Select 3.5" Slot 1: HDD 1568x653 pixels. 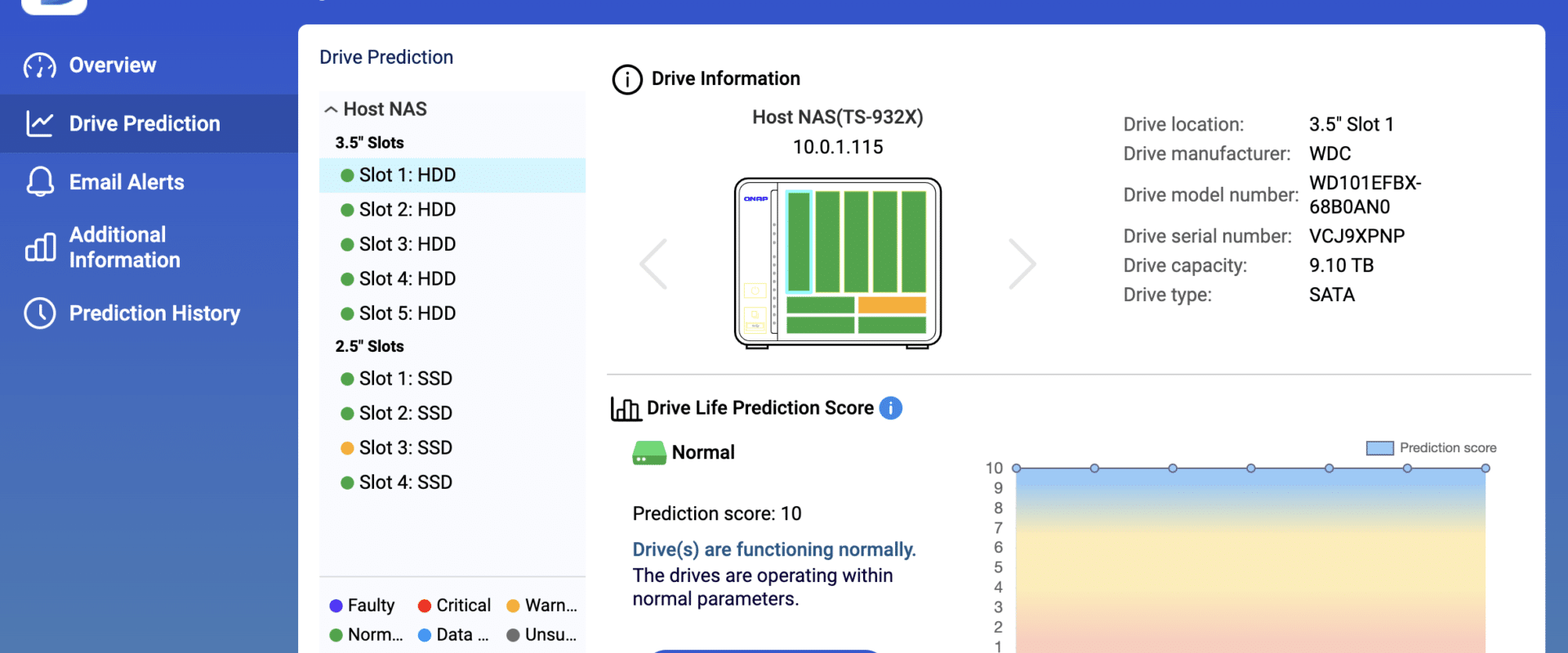coord(452,175)
